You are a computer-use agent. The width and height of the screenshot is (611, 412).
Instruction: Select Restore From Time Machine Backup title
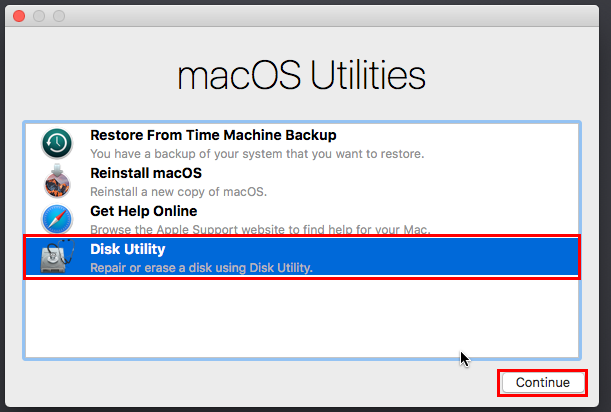213,134
